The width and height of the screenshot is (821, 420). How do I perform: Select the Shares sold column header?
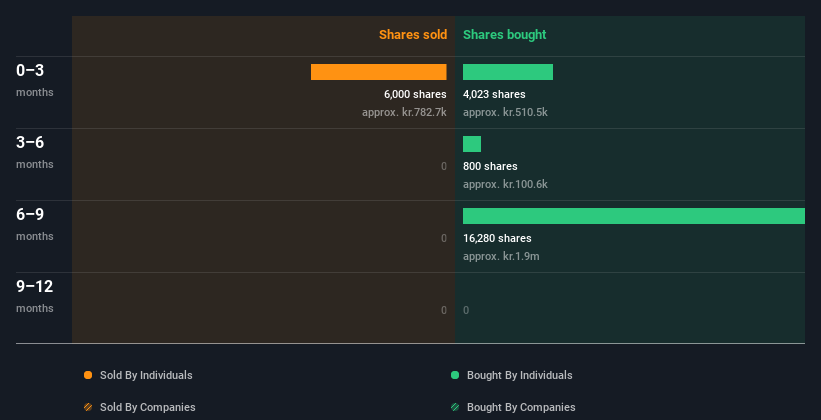[413, 35]
